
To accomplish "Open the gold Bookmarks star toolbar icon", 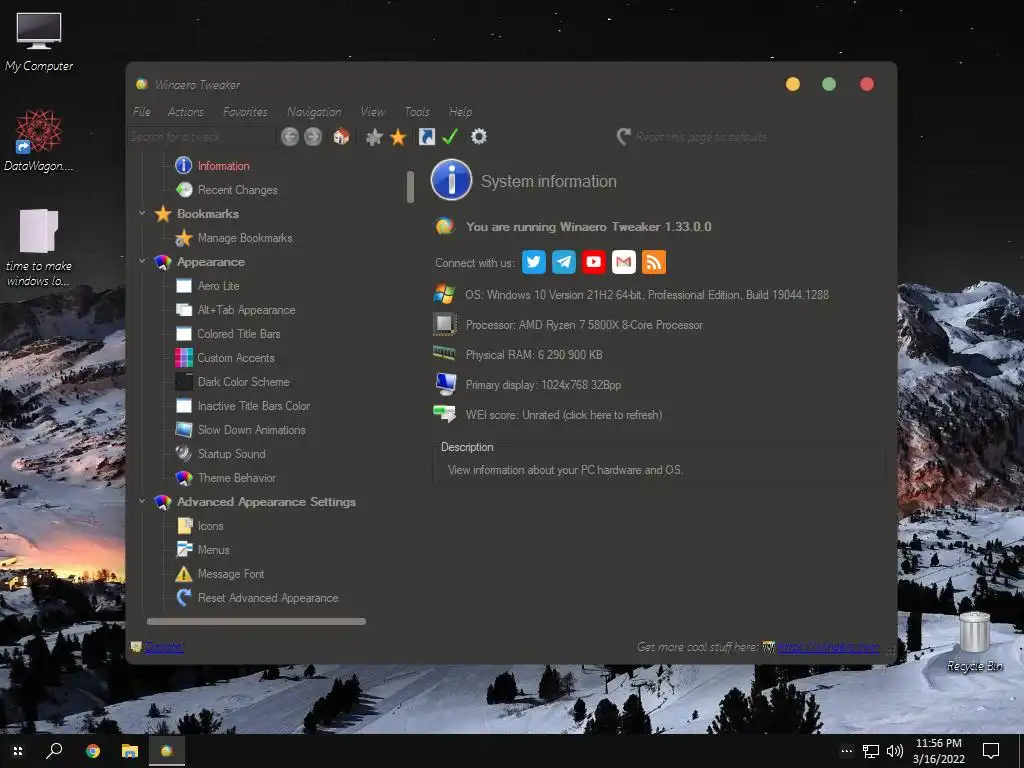I will tap(398, 136).
